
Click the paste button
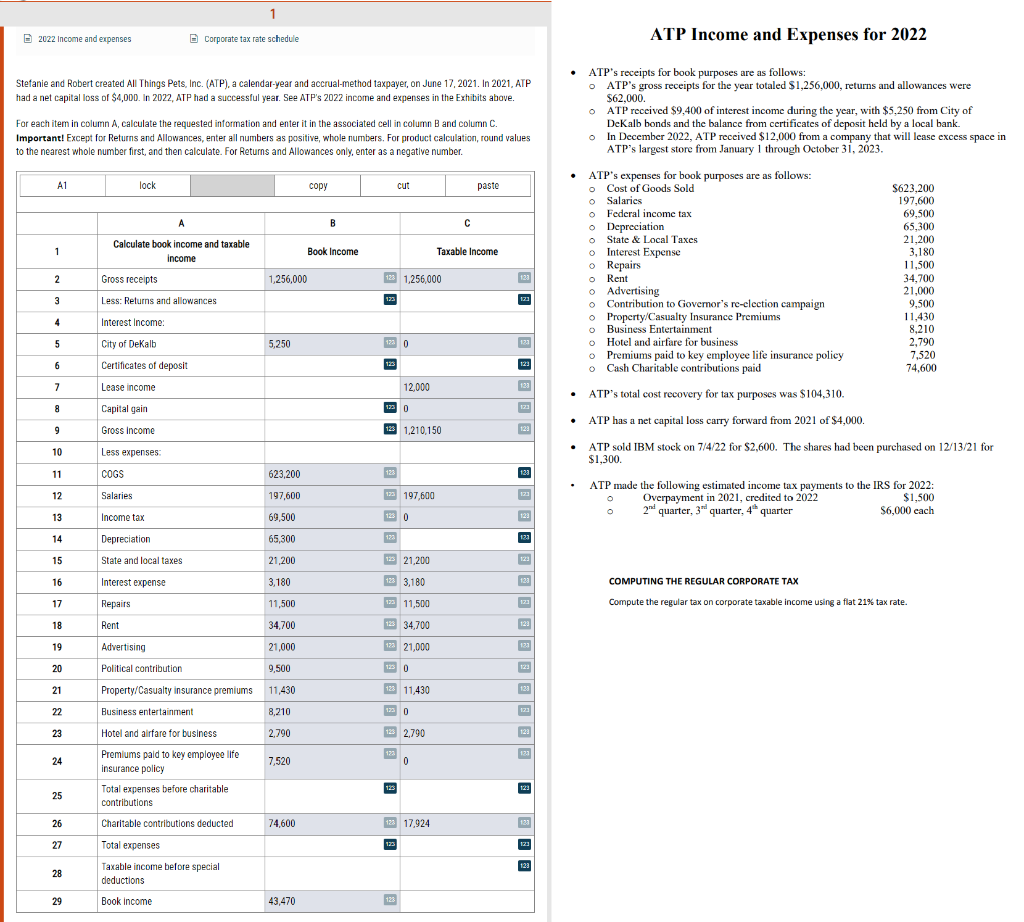(487, 185)
